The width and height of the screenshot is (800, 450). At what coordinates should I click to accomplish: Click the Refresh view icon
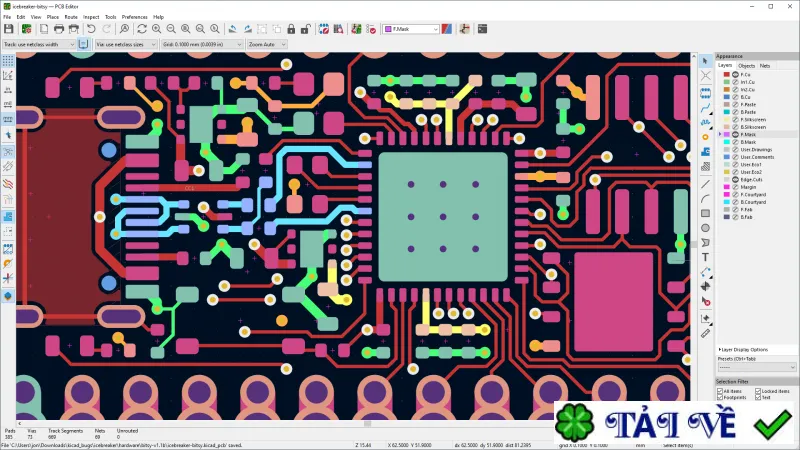tap(141, 29)
